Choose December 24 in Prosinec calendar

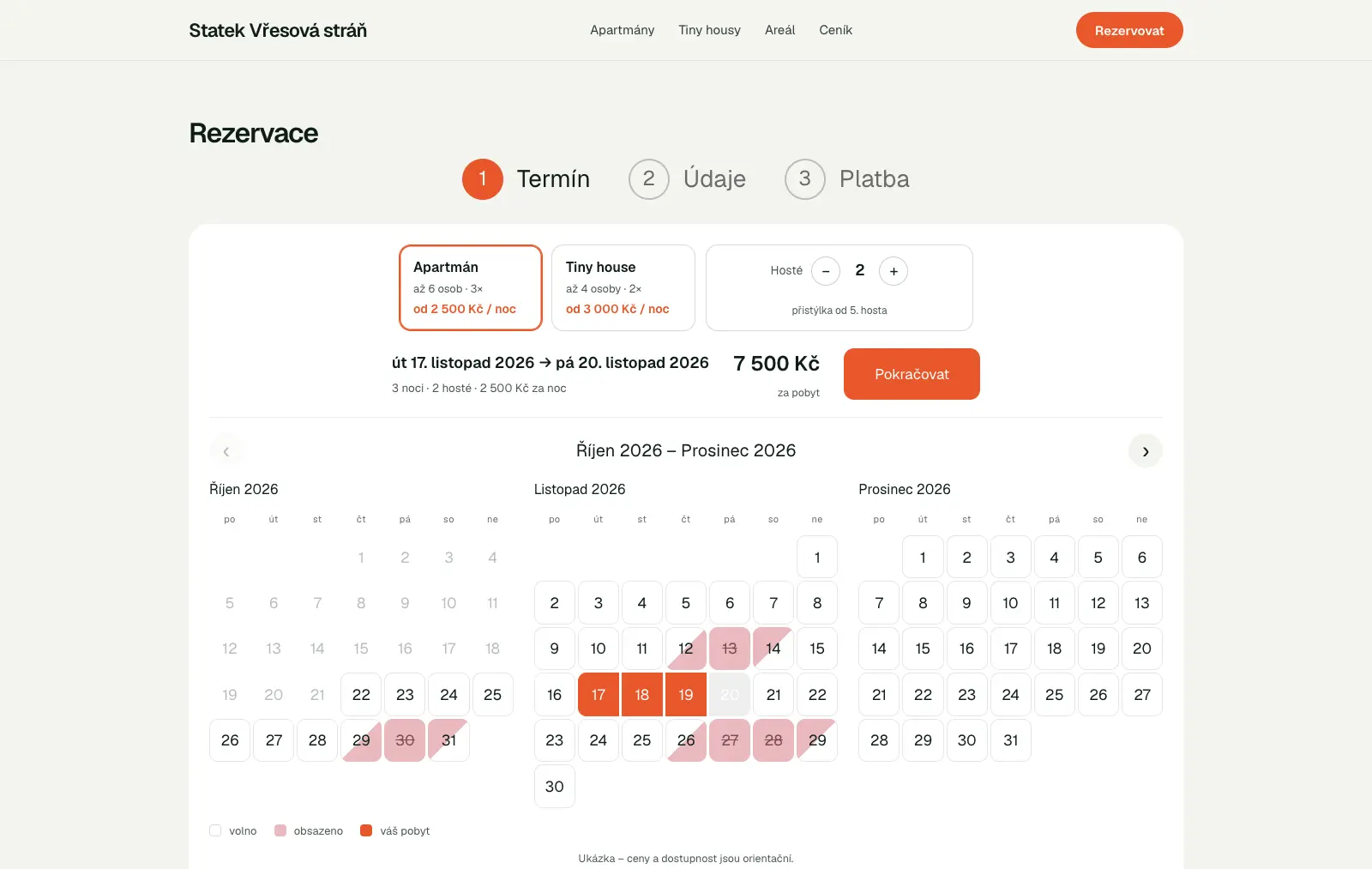(x=1010, y=695)
